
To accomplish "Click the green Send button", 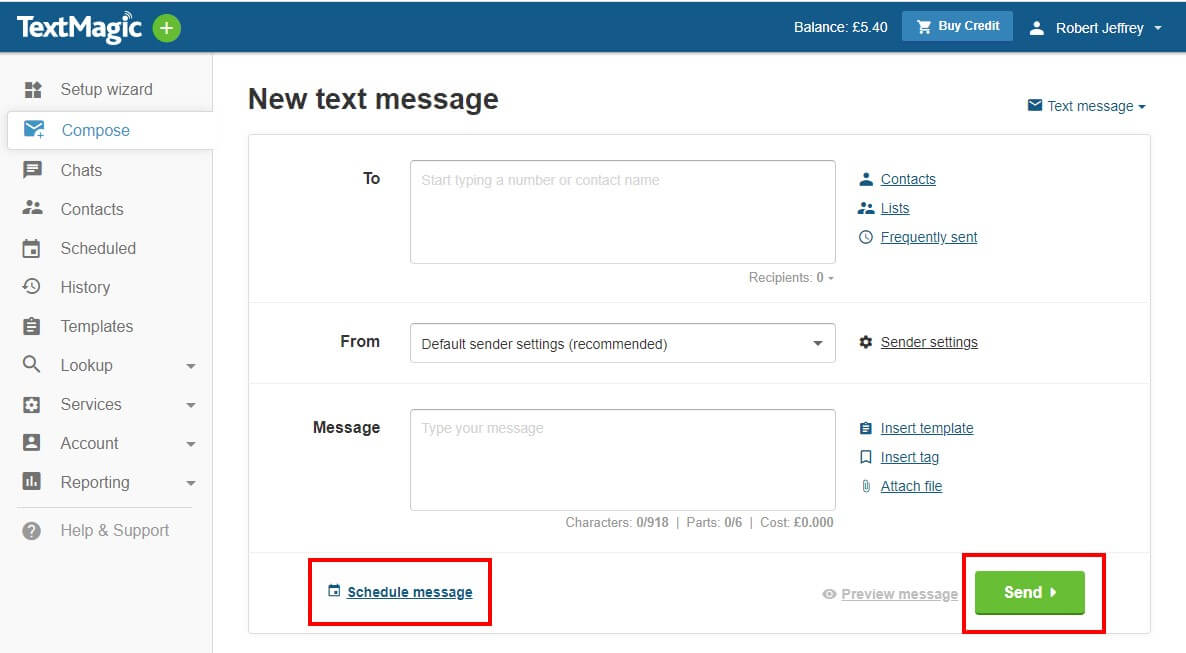I will [1029, 592].
